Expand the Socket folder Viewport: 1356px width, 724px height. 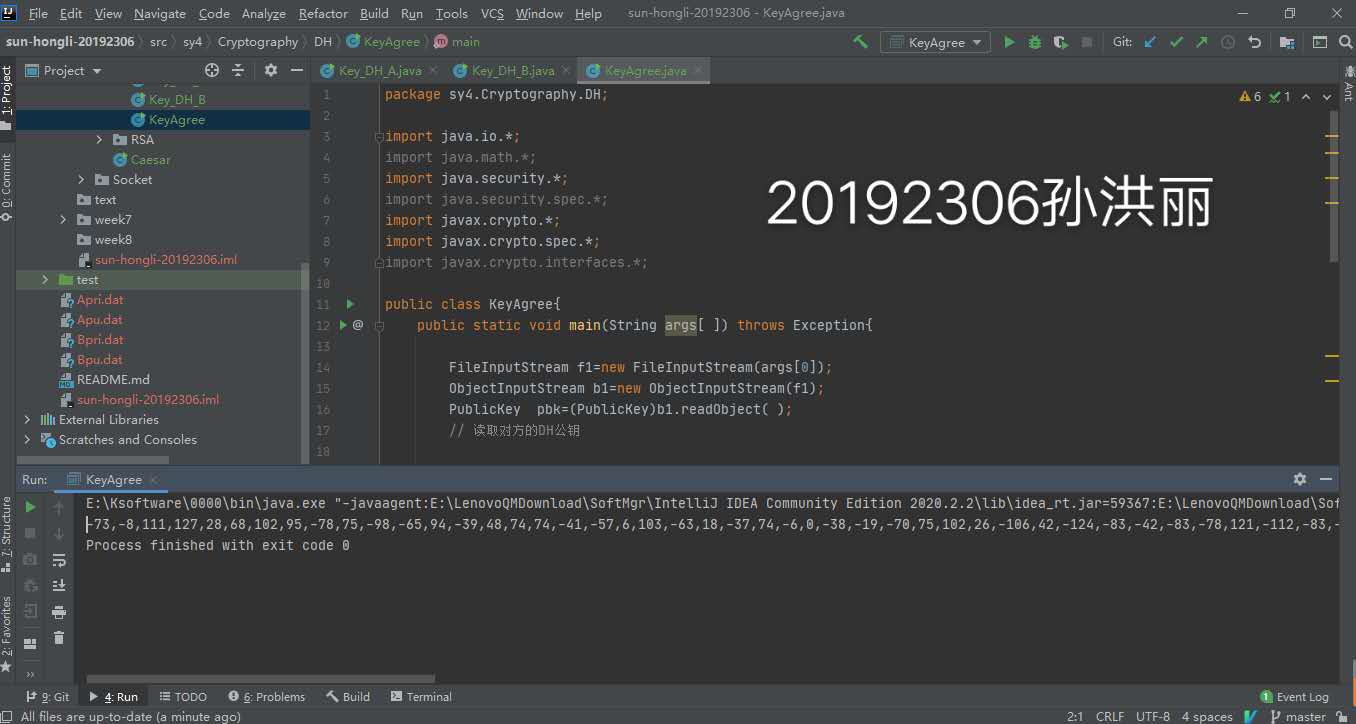[81, 180]
